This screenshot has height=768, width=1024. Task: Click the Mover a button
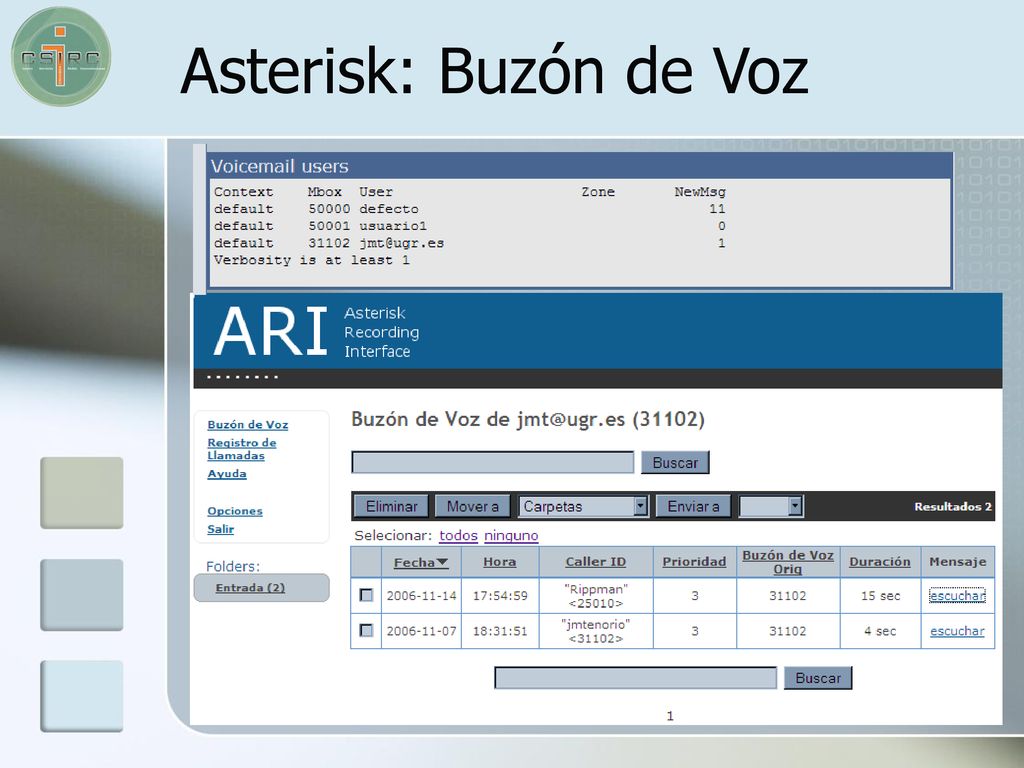[472, 506]
